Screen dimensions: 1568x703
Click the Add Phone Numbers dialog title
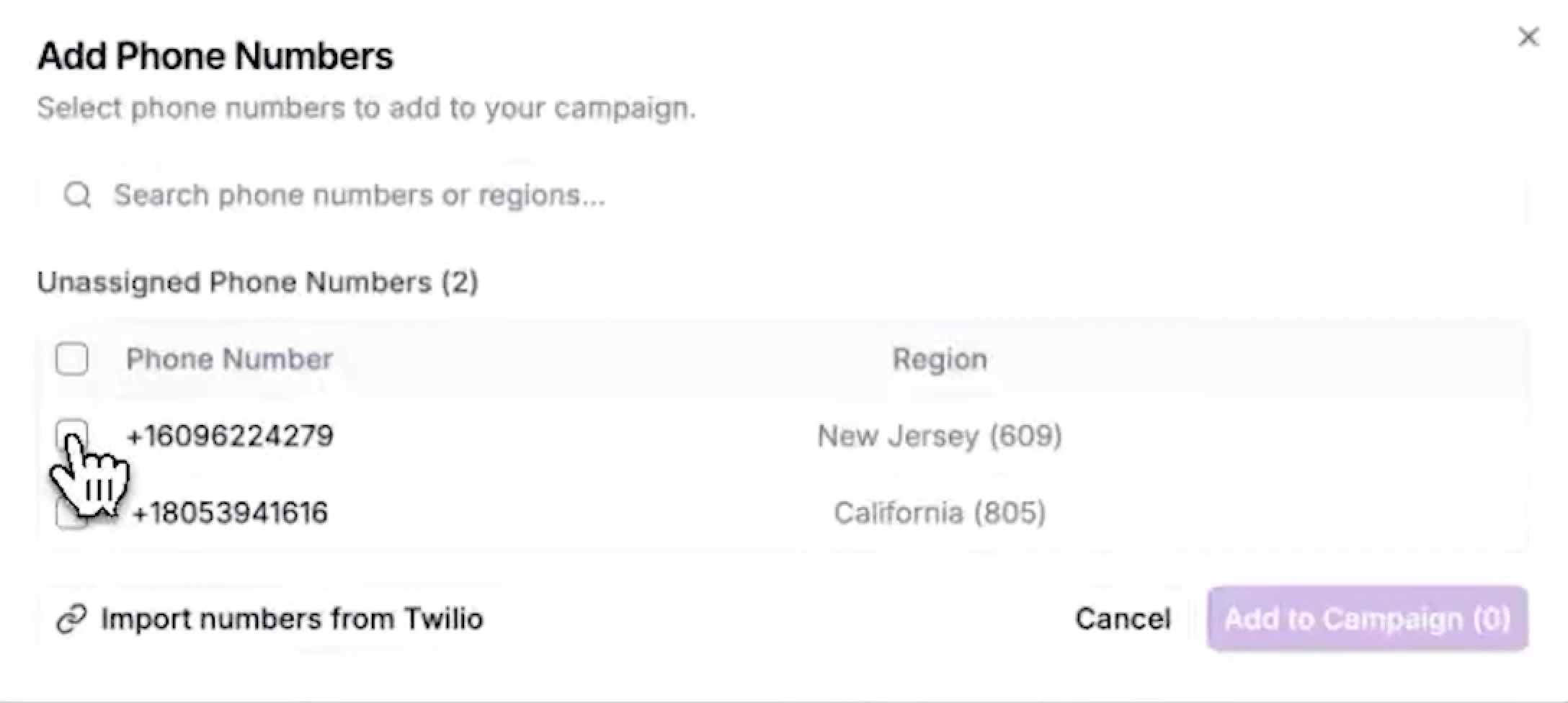pyautogui.click(x=215, y=54)
